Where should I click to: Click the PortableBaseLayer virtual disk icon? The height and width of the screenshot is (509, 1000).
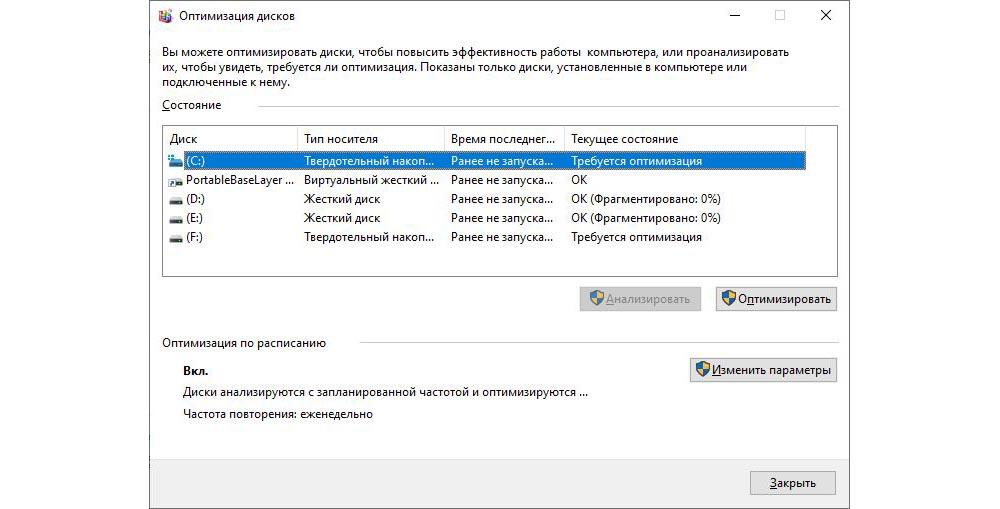point(175,181)
